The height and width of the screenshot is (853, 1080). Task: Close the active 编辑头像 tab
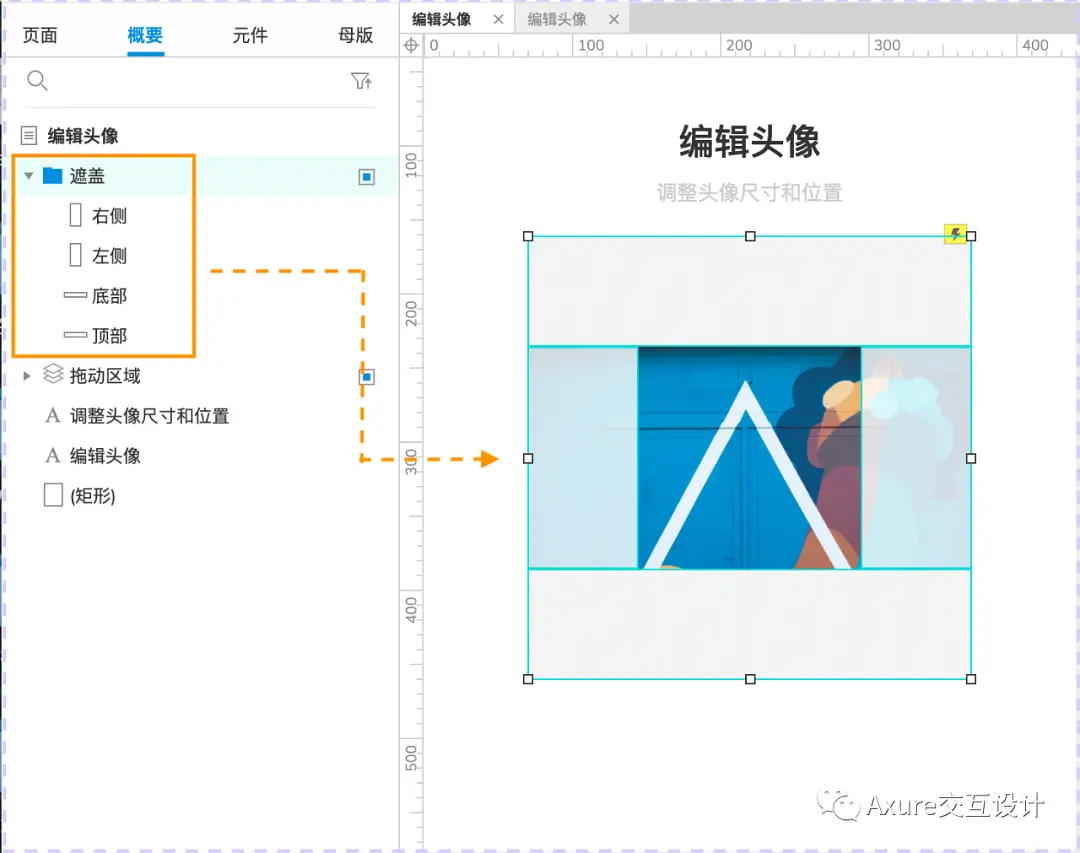496,18
